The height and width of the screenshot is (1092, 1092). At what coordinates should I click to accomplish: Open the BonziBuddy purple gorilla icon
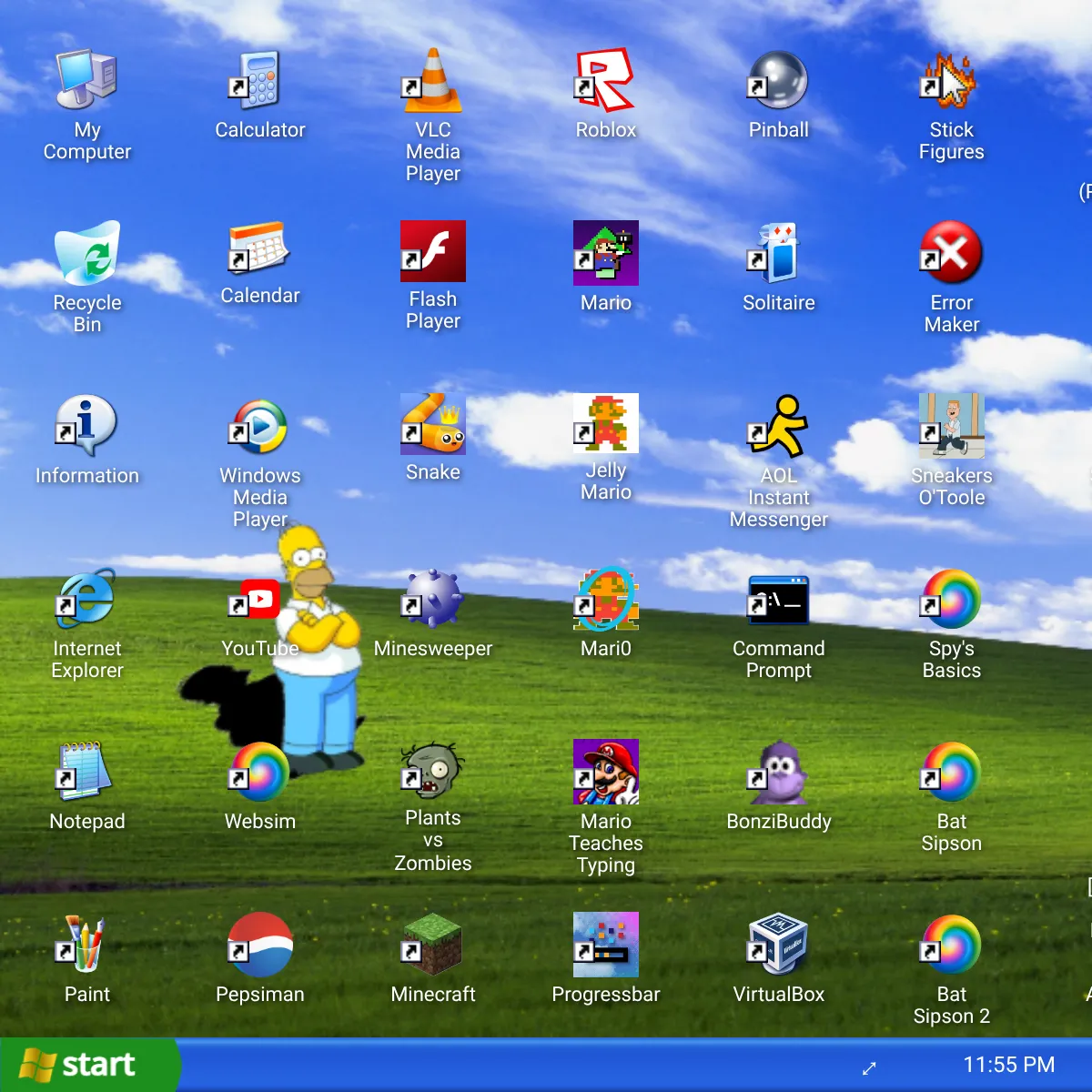(779, 772)
